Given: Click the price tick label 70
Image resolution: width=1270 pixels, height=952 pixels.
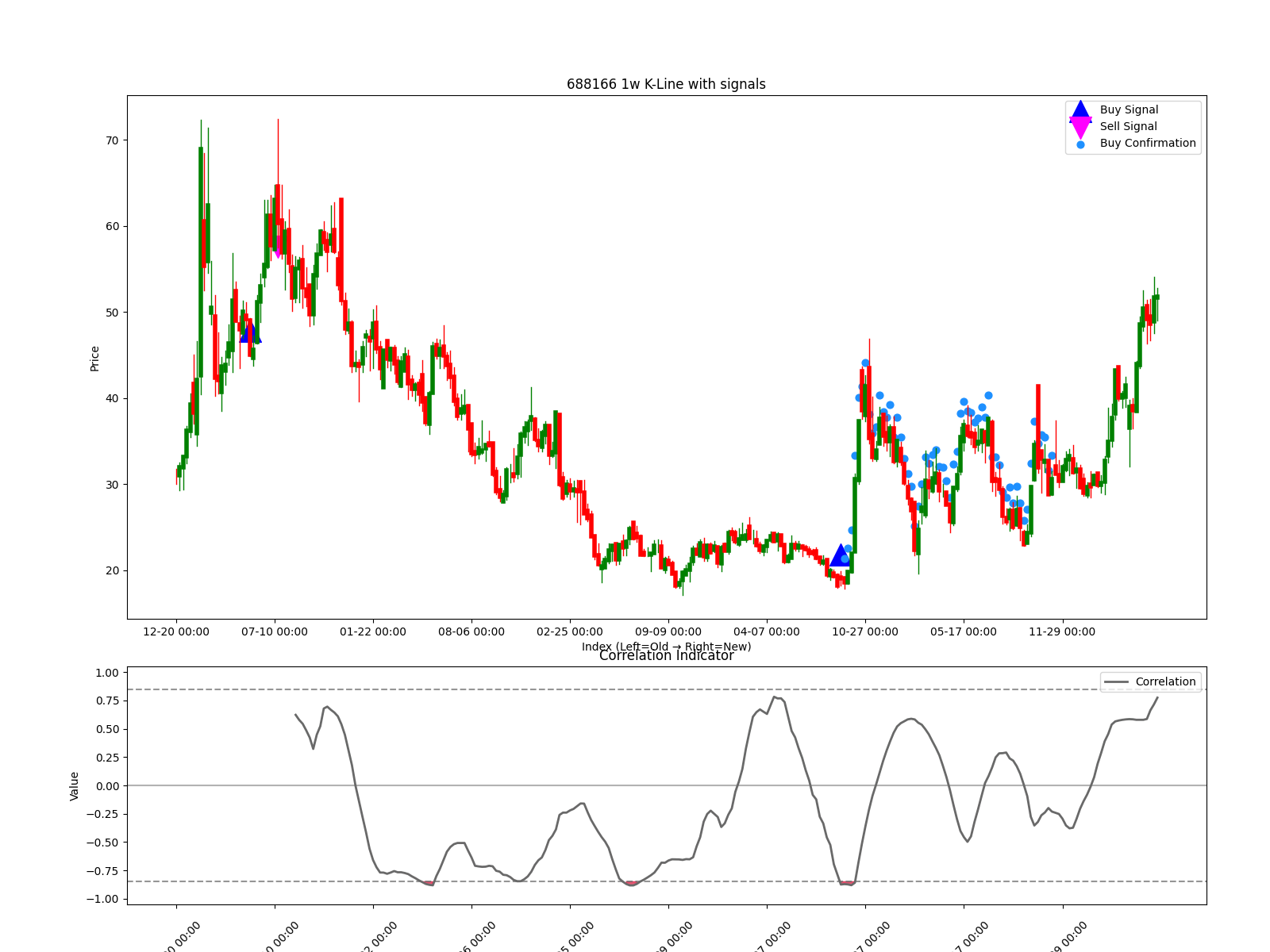Looking at the screenshot, I should click(112, 140).
